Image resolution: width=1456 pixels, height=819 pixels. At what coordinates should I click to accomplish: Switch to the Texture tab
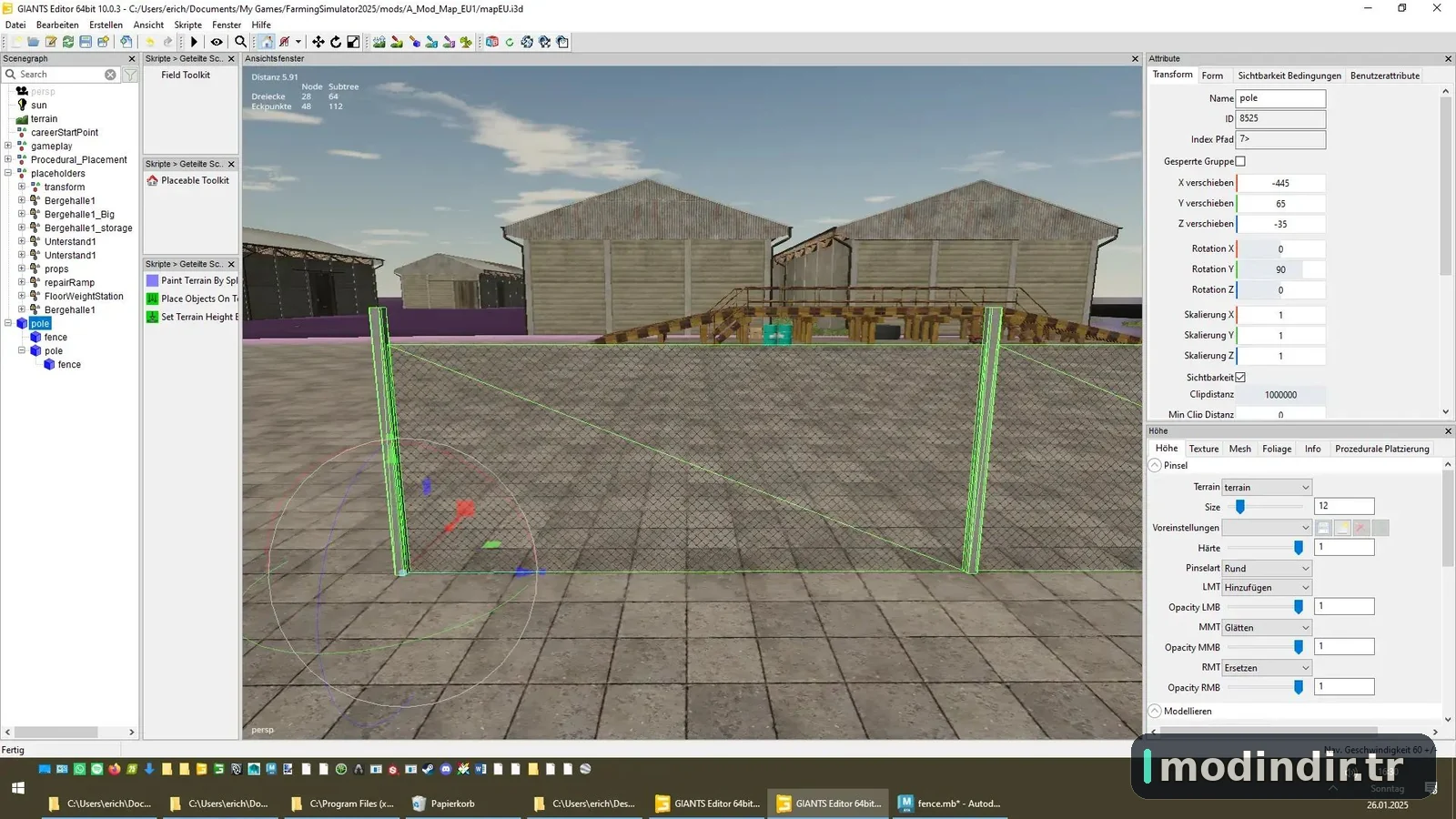pos(1203,449)
